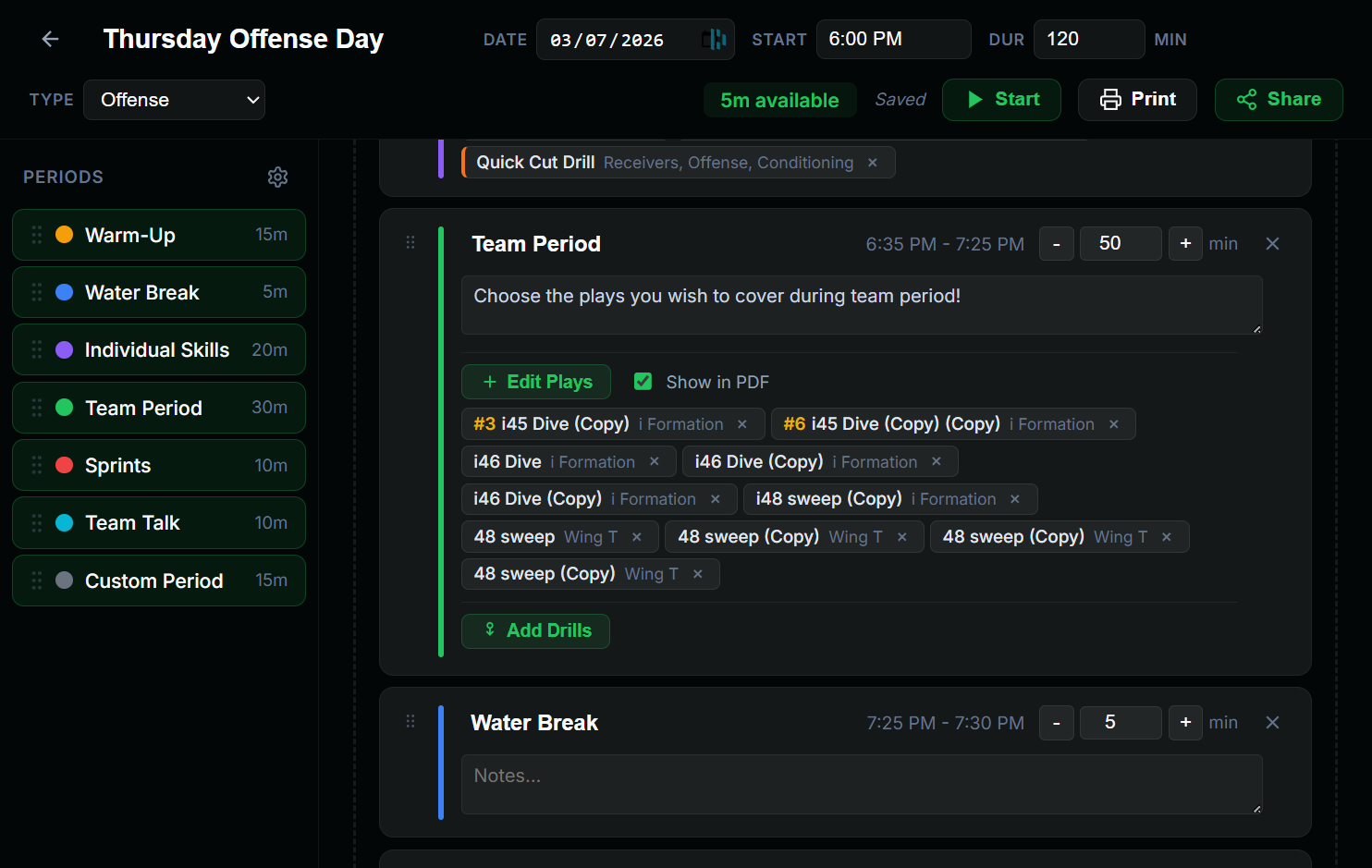Remove i48 sweep (Copy) i Formation play
1372x868 pixels.
[1015, 499]
